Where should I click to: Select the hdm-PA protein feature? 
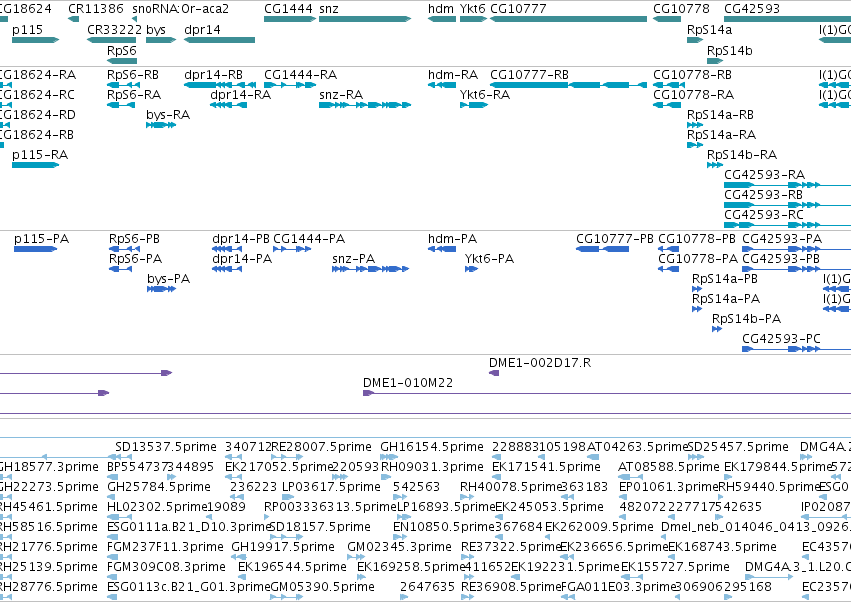coord(442,249)
